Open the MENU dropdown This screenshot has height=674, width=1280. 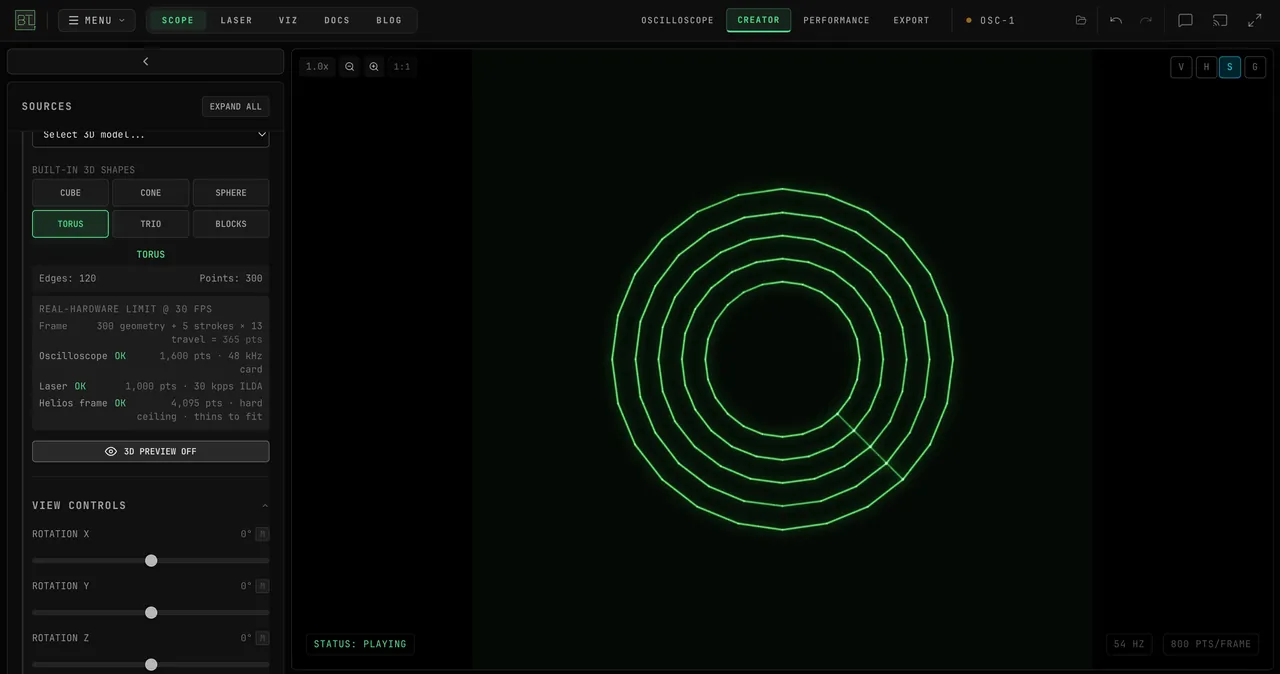pyautogui.click(x=96, y=20)
